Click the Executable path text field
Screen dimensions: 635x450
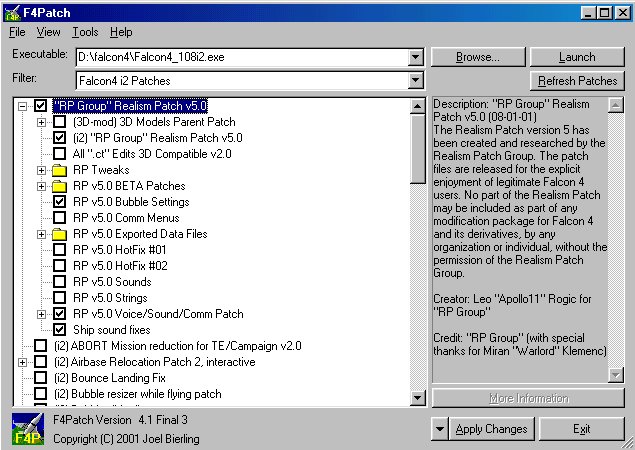click(242, 57)
